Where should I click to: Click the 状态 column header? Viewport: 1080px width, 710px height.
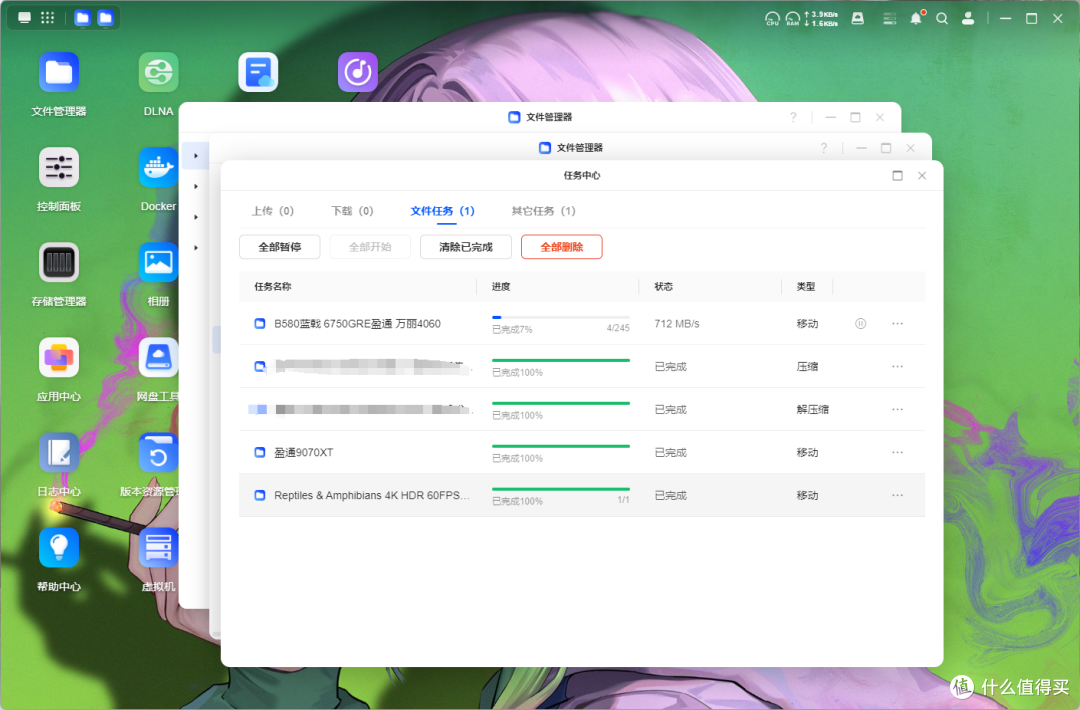click(x=663, y=286)
